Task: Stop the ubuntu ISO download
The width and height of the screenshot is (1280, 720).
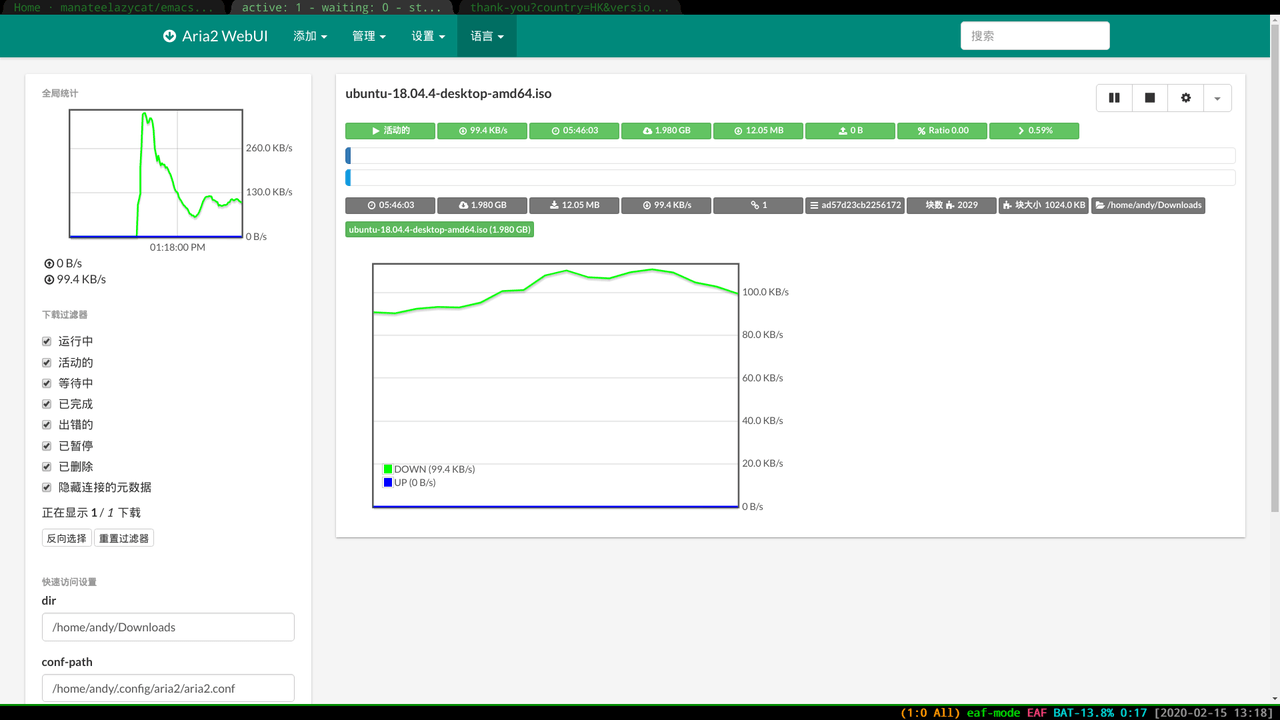Action: tap(1150, 98)
